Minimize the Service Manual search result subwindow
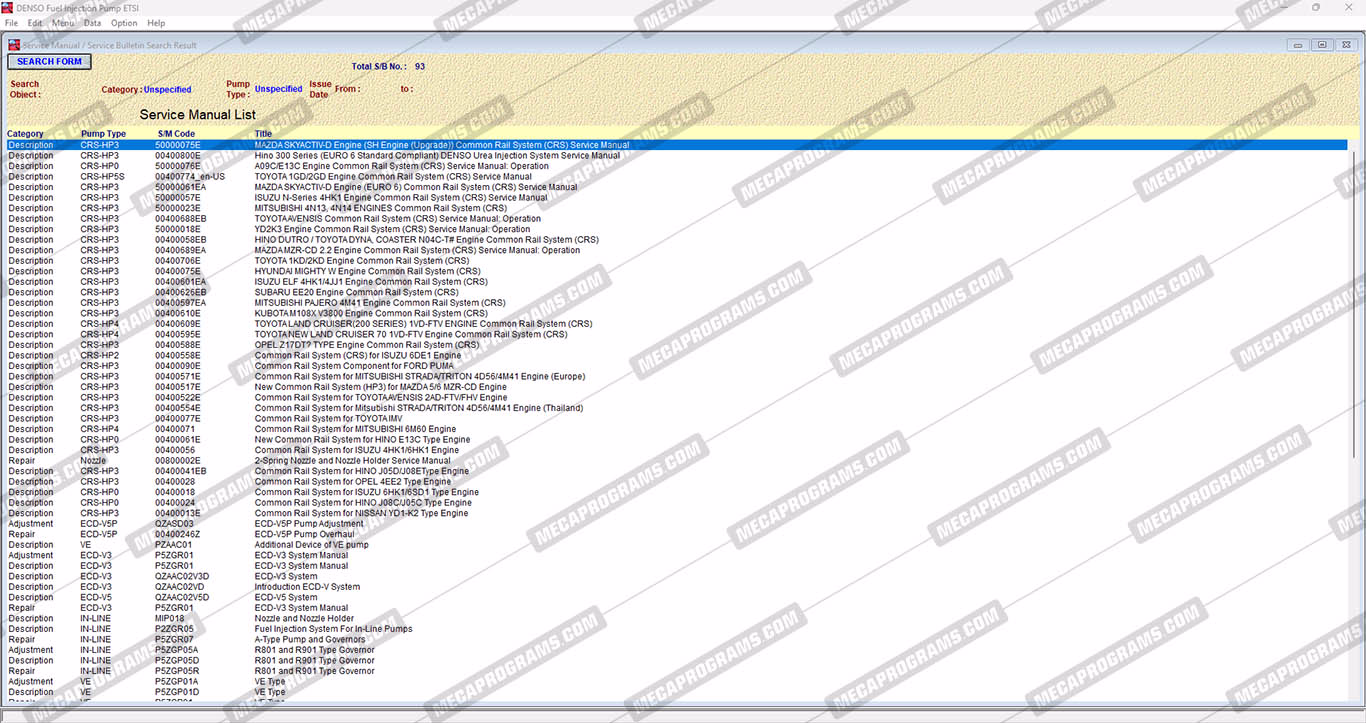1366x723 pixels. point(1299,45)
